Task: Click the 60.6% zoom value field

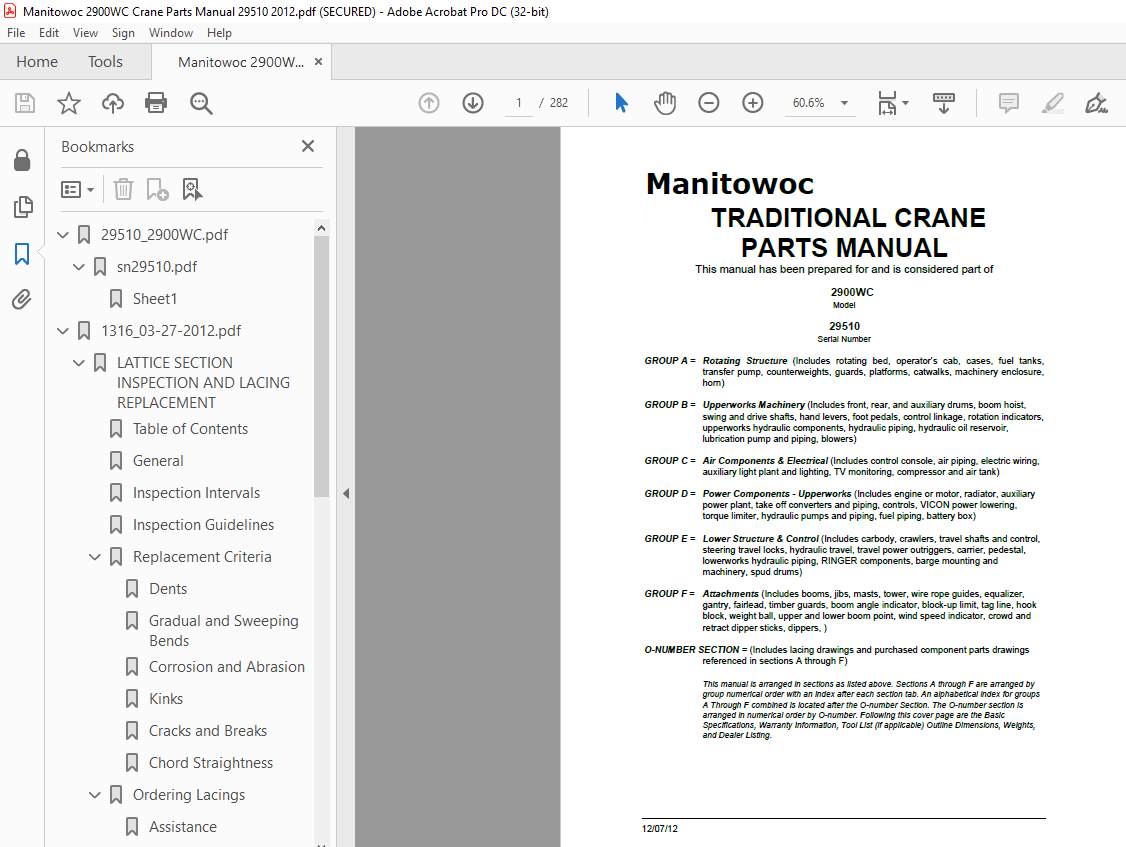Action: (809, 103)
